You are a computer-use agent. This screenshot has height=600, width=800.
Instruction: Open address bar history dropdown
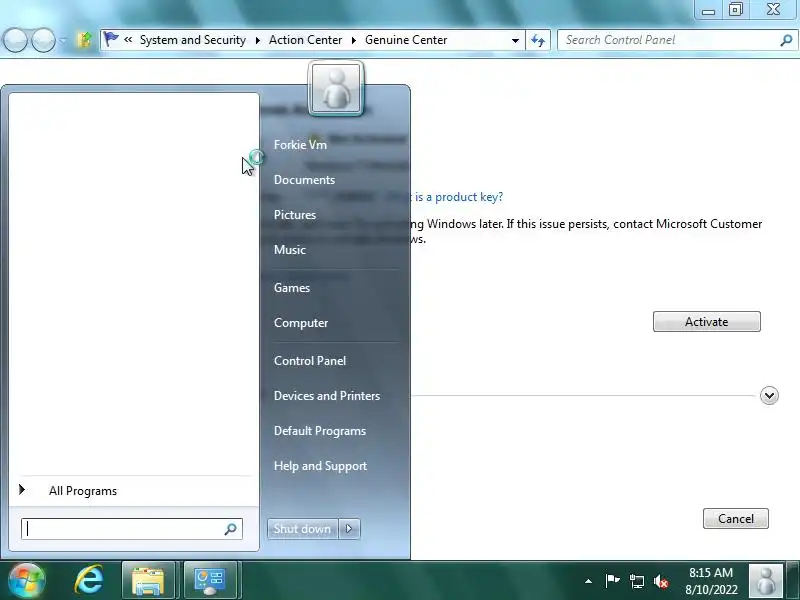point(515,40)
